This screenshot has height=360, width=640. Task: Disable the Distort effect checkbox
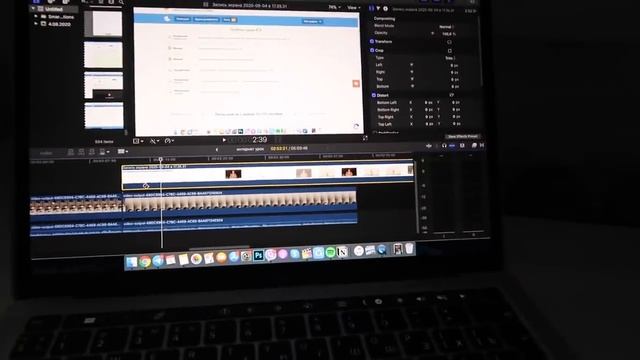(373, 95)
